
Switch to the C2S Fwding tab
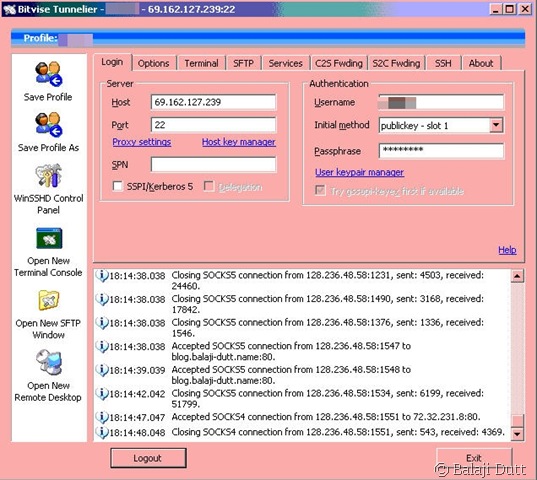pyautogui.click(x=339, y=63)
